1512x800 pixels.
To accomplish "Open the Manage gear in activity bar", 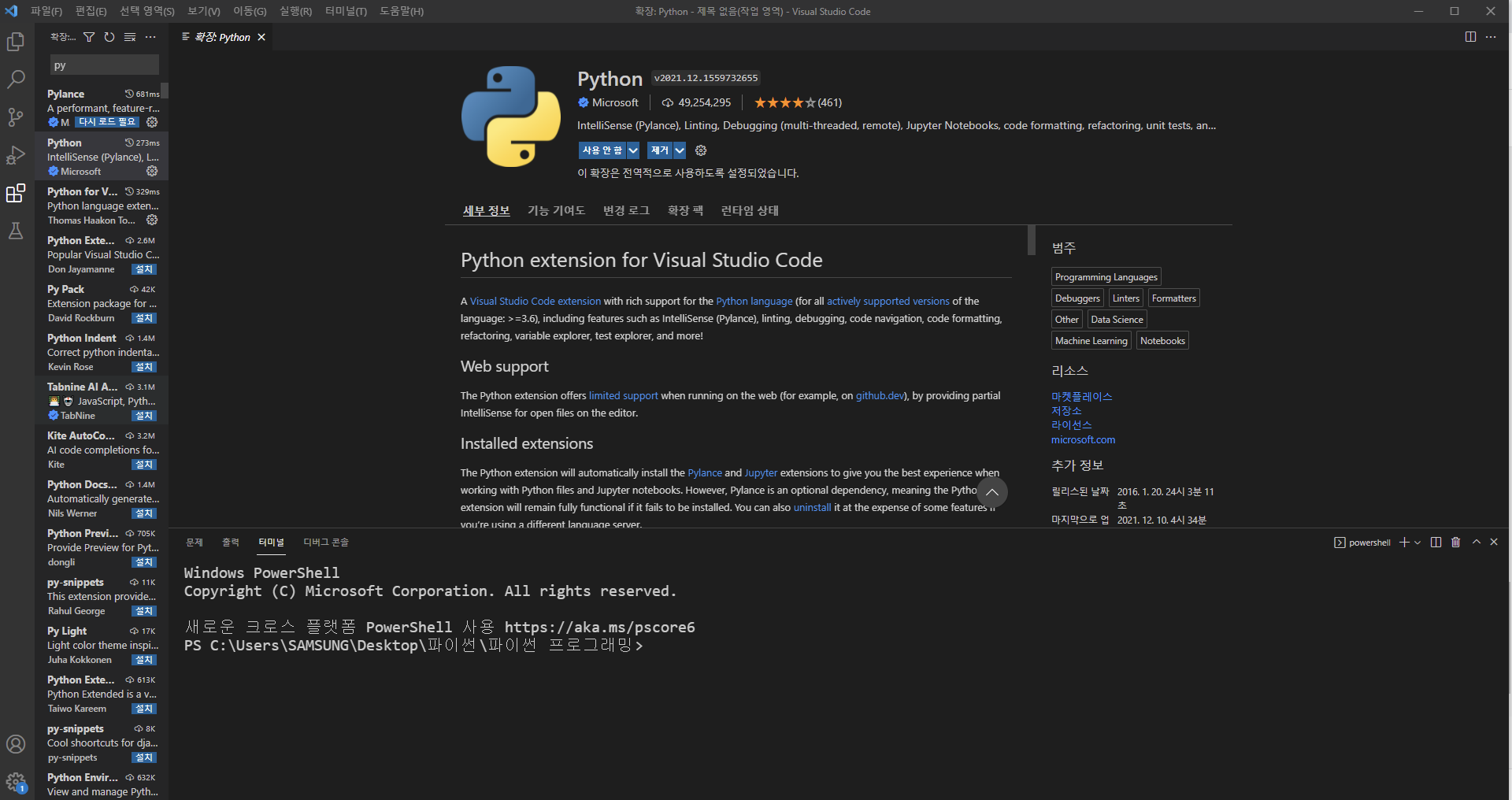I will pyautogui.click(x=16, y=782).
